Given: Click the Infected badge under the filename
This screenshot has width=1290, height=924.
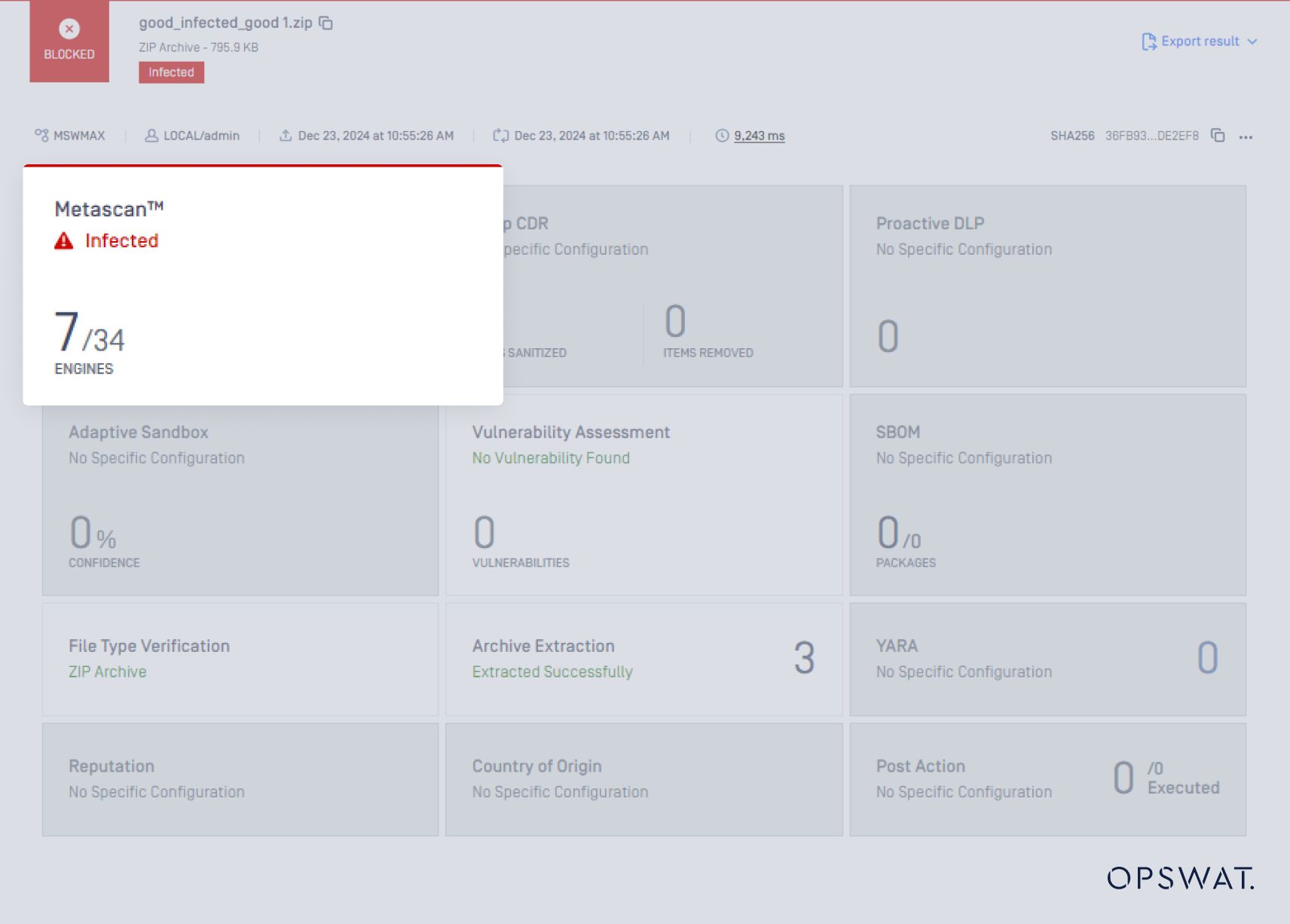Looking at the screenshot, I should (171, 72).
